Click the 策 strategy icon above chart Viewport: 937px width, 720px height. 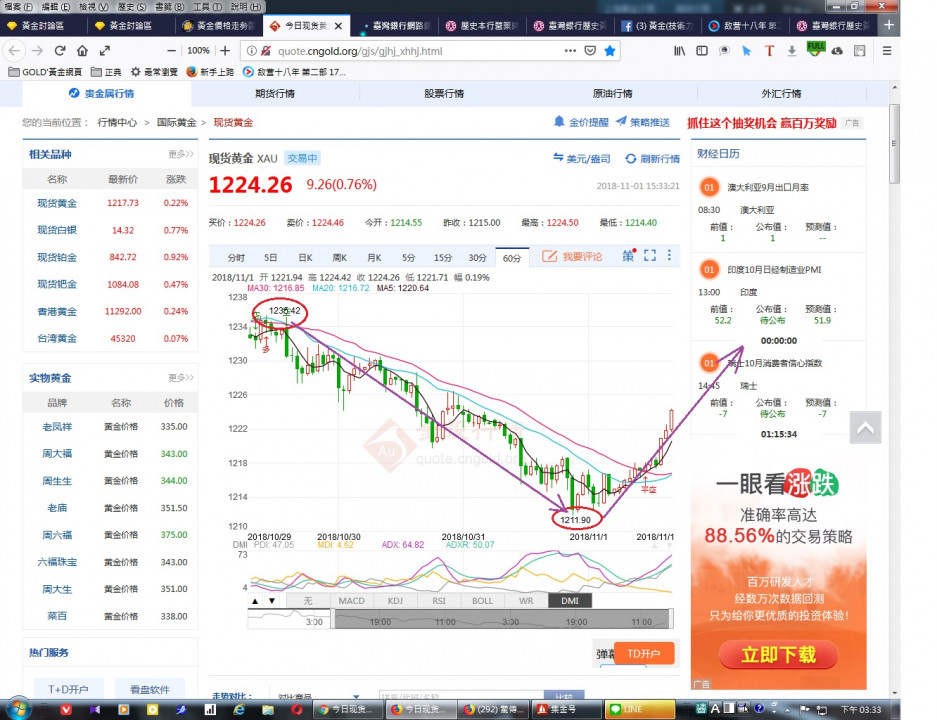click(629, 256)
